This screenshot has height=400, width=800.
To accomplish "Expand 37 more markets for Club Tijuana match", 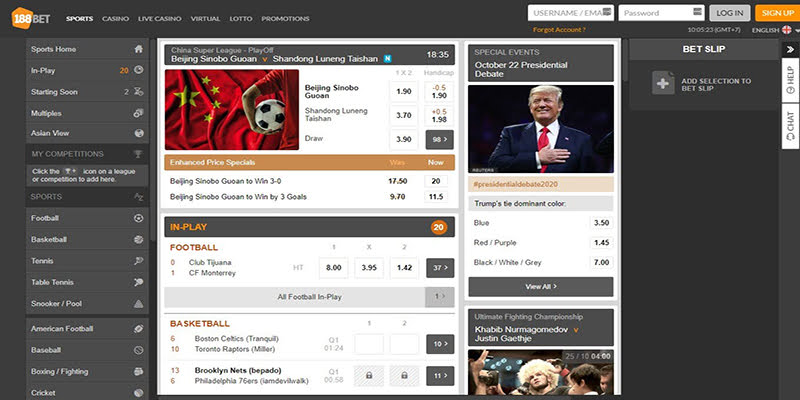I will tap(440, 267).
